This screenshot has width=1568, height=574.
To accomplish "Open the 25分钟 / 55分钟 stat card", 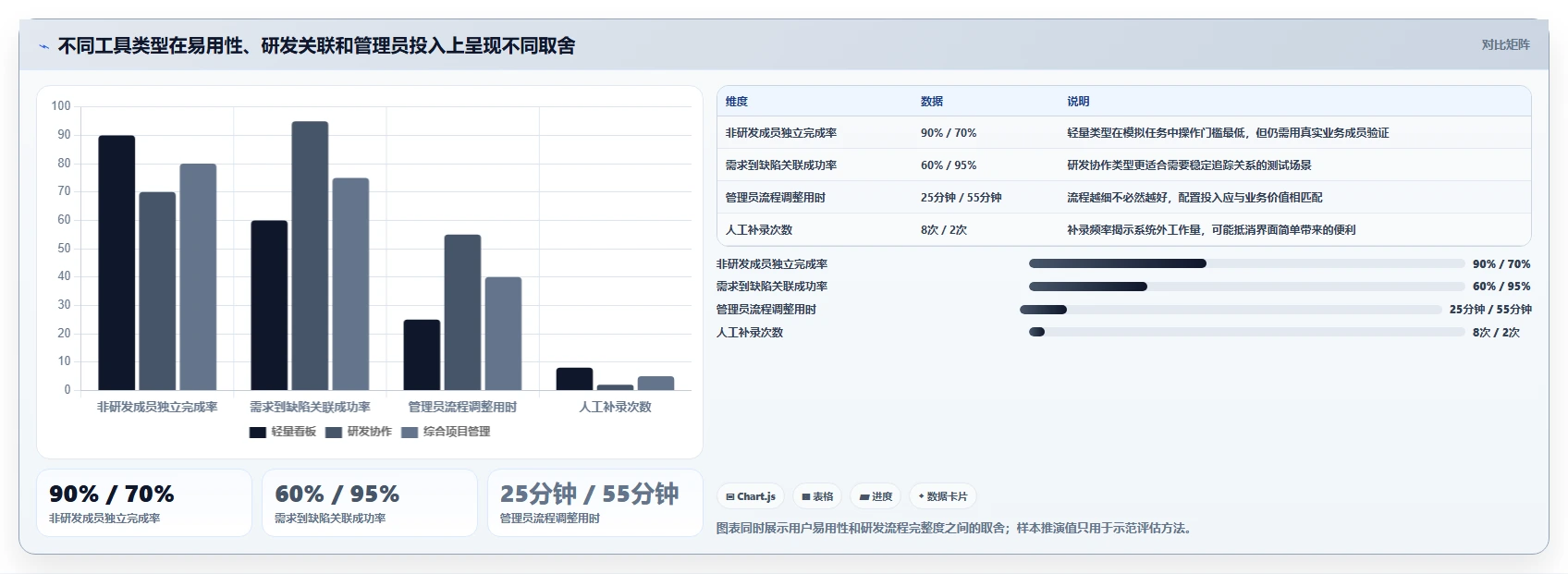I will point(595,503).
